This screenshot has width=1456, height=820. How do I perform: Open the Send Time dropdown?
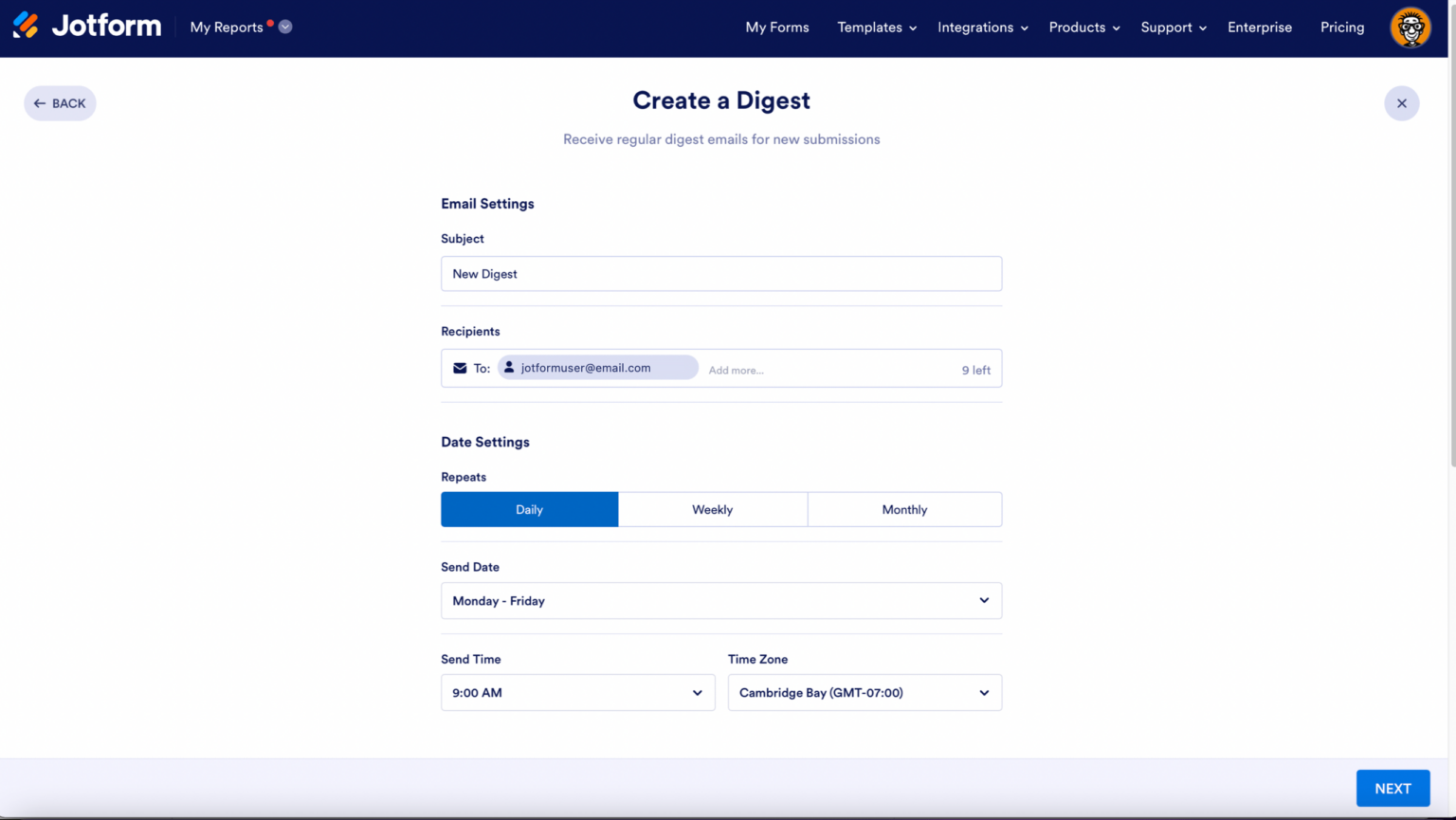[577, 692]
